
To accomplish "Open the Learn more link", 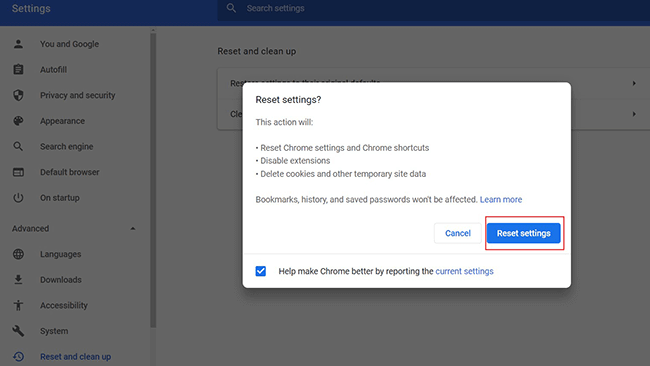I will pos(501,199).
